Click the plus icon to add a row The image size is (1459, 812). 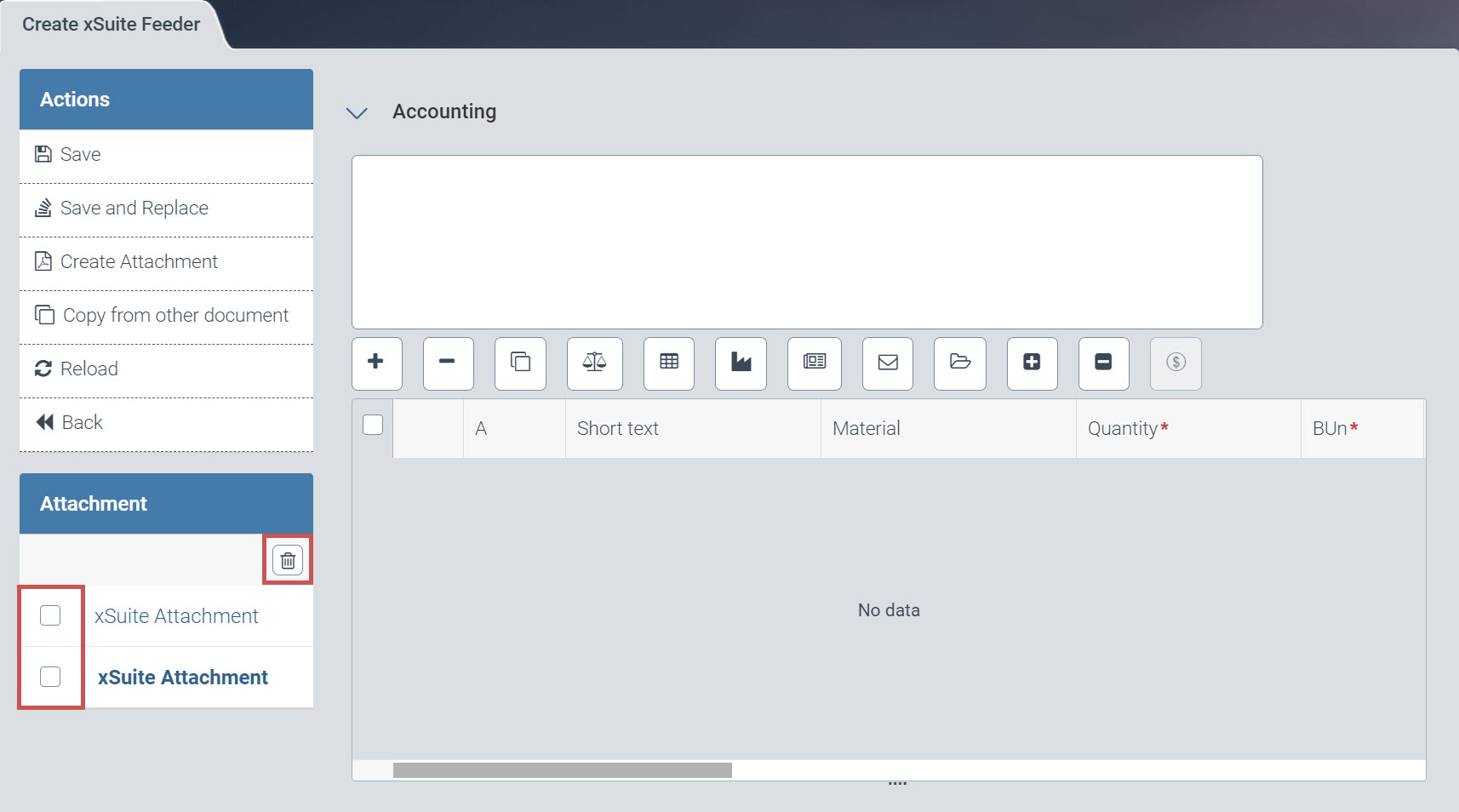(x=375, y=363)
